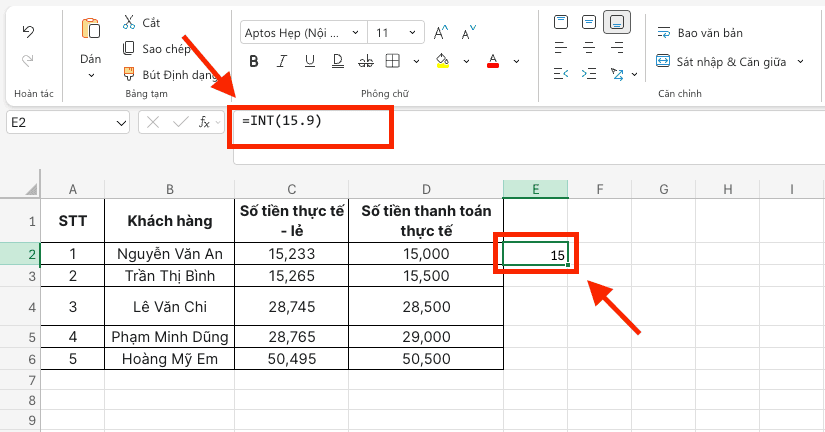Viewport: 825px width, 432px height.
Task: Apply the yellow fill color bucket
Action: 442,61
